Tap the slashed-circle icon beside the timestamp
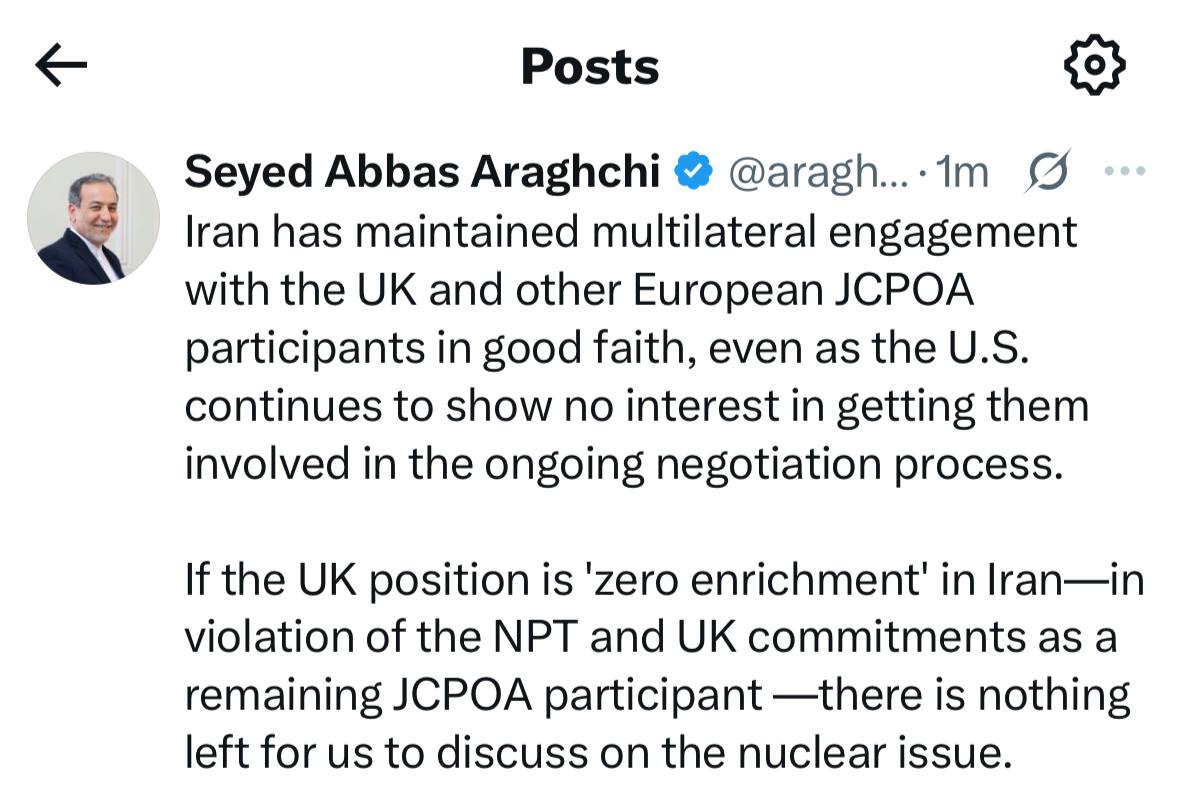Viewport: 1179px width, 786px height. (1045, 173)
